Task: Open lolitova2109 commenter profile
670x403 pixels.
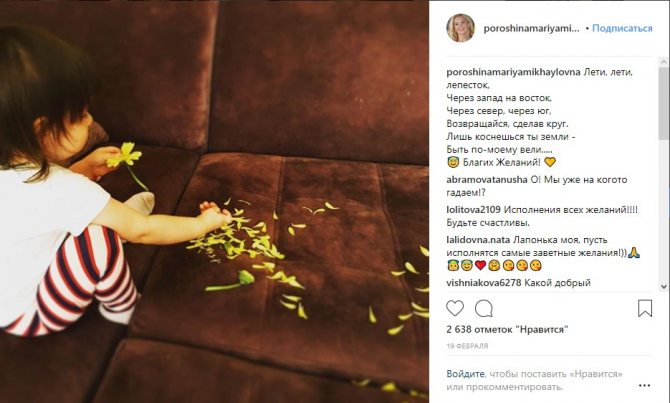Action: point(473,210)
